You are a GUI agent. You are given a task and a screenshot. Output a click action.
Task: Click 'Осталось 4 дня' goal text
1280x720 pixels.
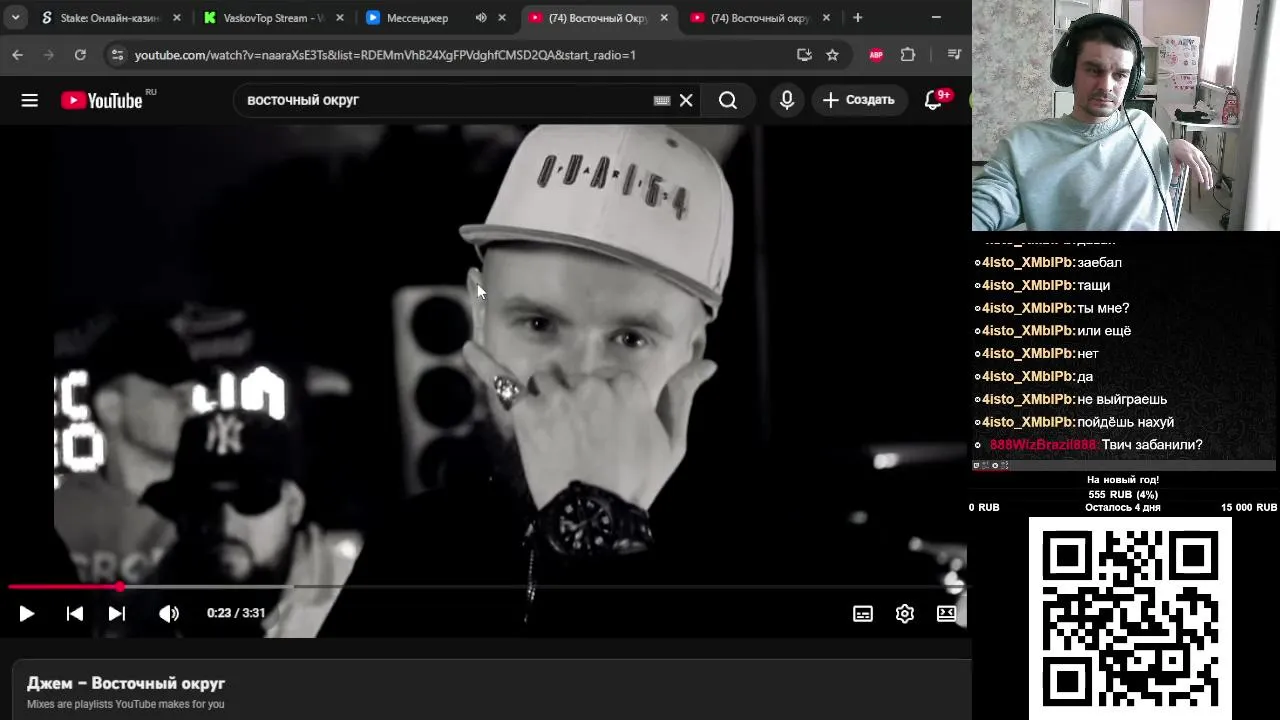1123,508
